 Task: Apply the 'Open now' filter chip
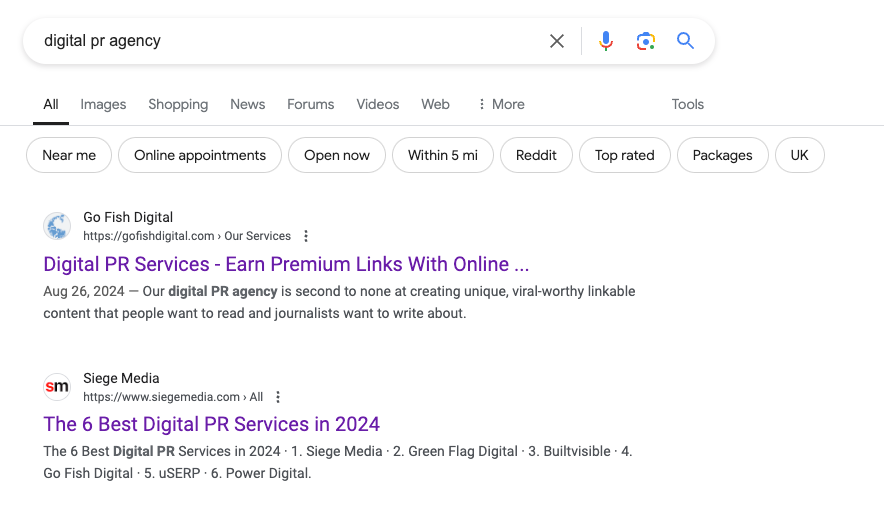tap(337, 156)
